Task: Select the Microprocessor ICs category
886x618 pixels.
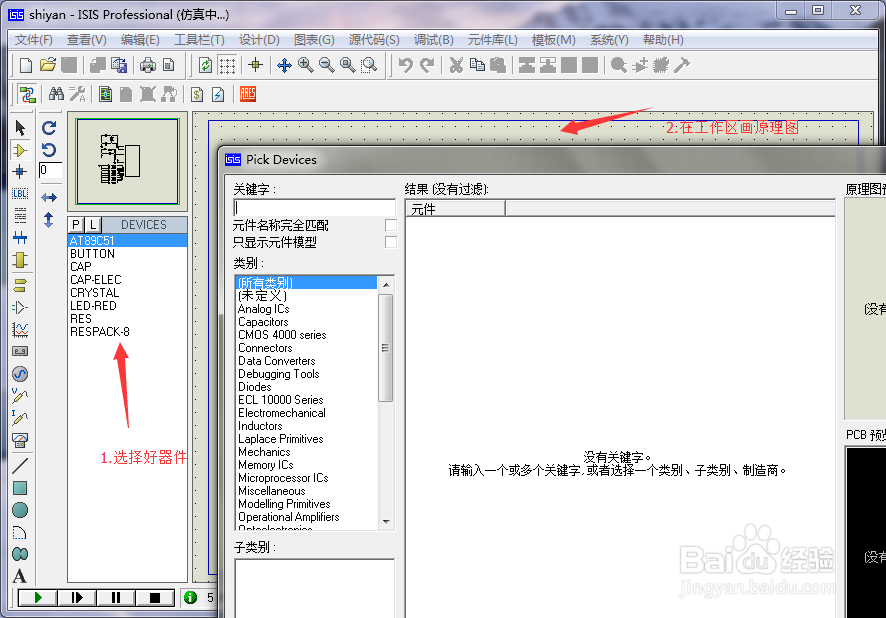Action: (x=306, y=478)
